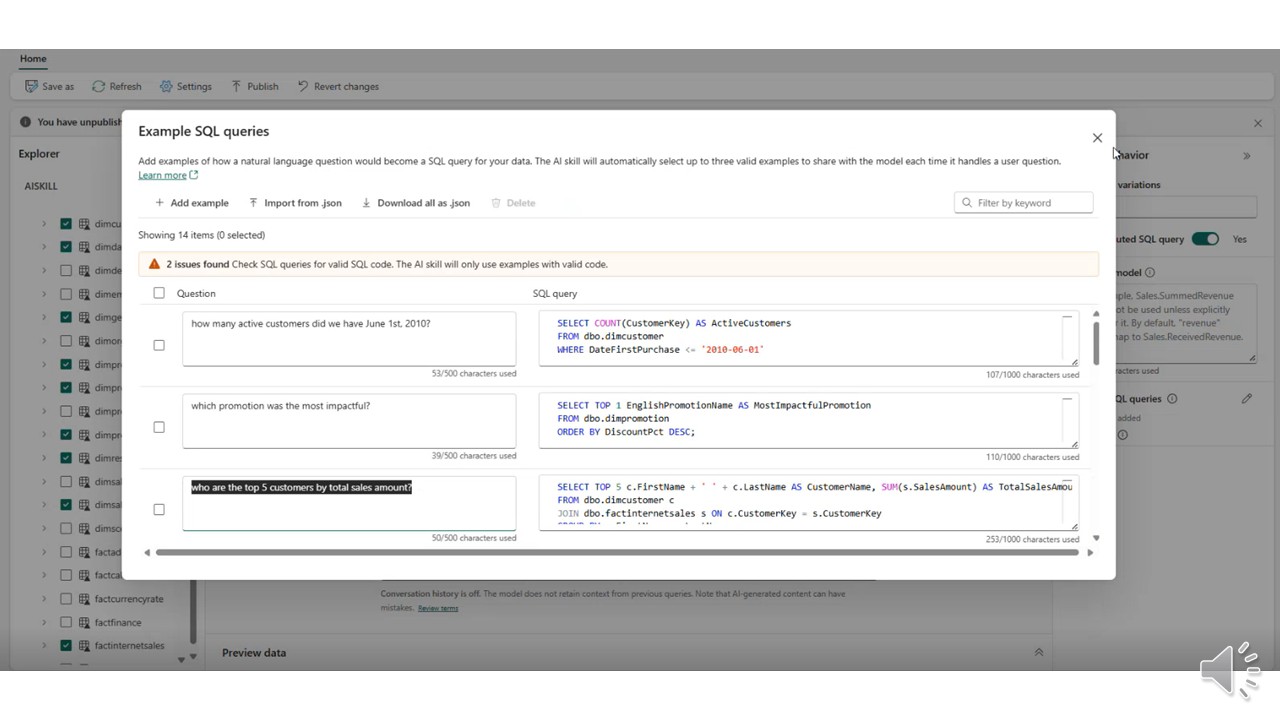Check the factcurrencyrate table checkbox
The width and height of the screenshot is (1280, 720).
(x=66, y=599)
